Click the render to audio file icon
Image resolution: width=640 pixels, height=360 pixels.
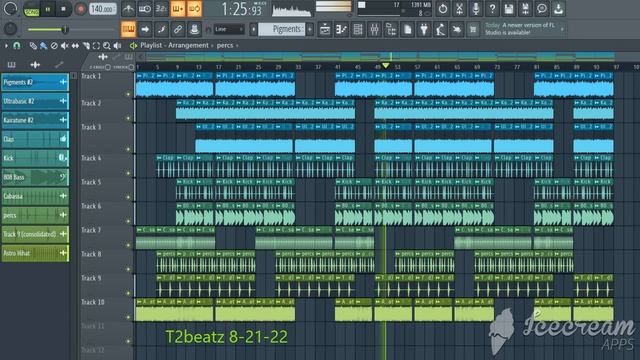tap(526, 9)
